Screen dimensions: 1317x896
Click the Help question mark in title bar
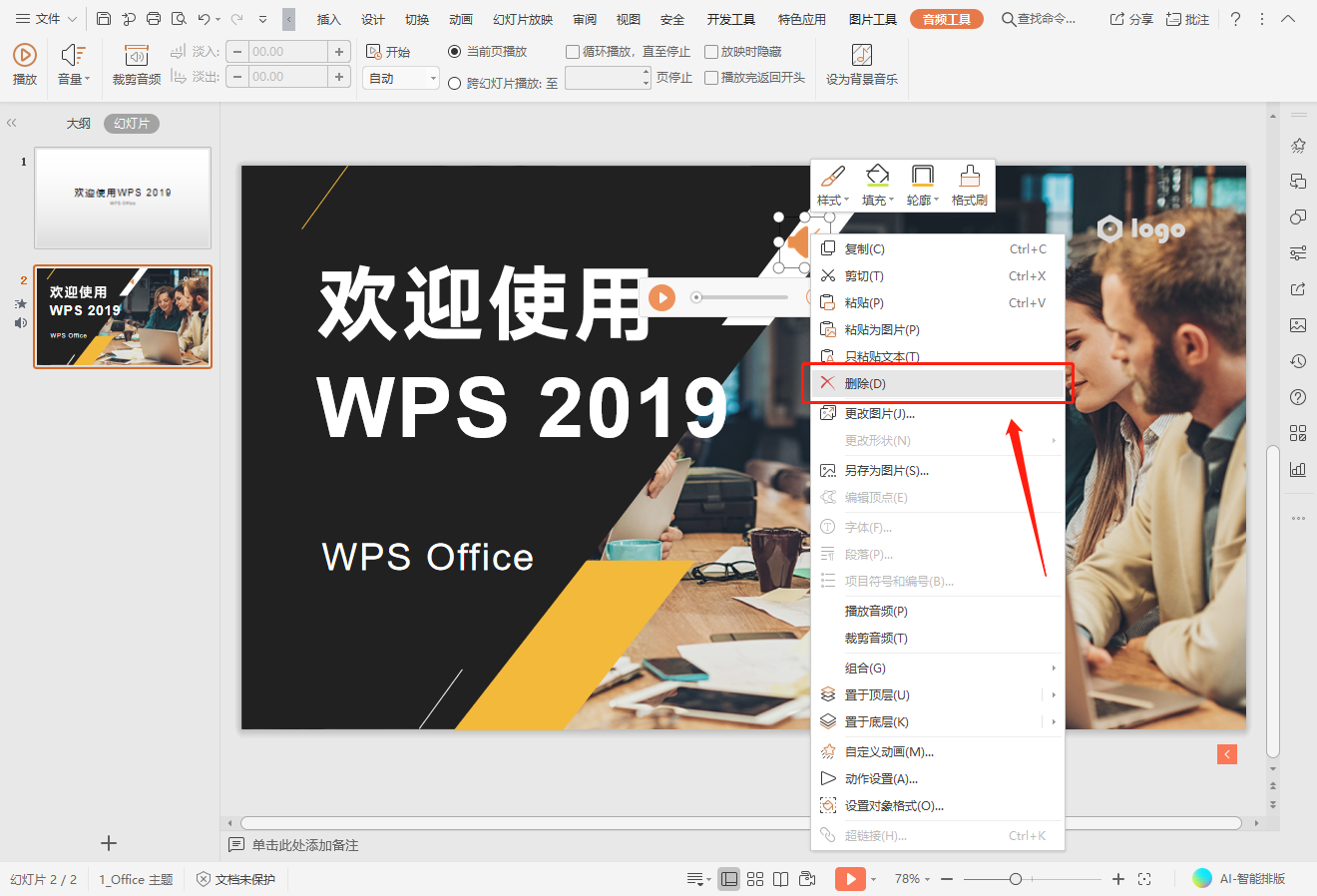(x=1236, y=19)
